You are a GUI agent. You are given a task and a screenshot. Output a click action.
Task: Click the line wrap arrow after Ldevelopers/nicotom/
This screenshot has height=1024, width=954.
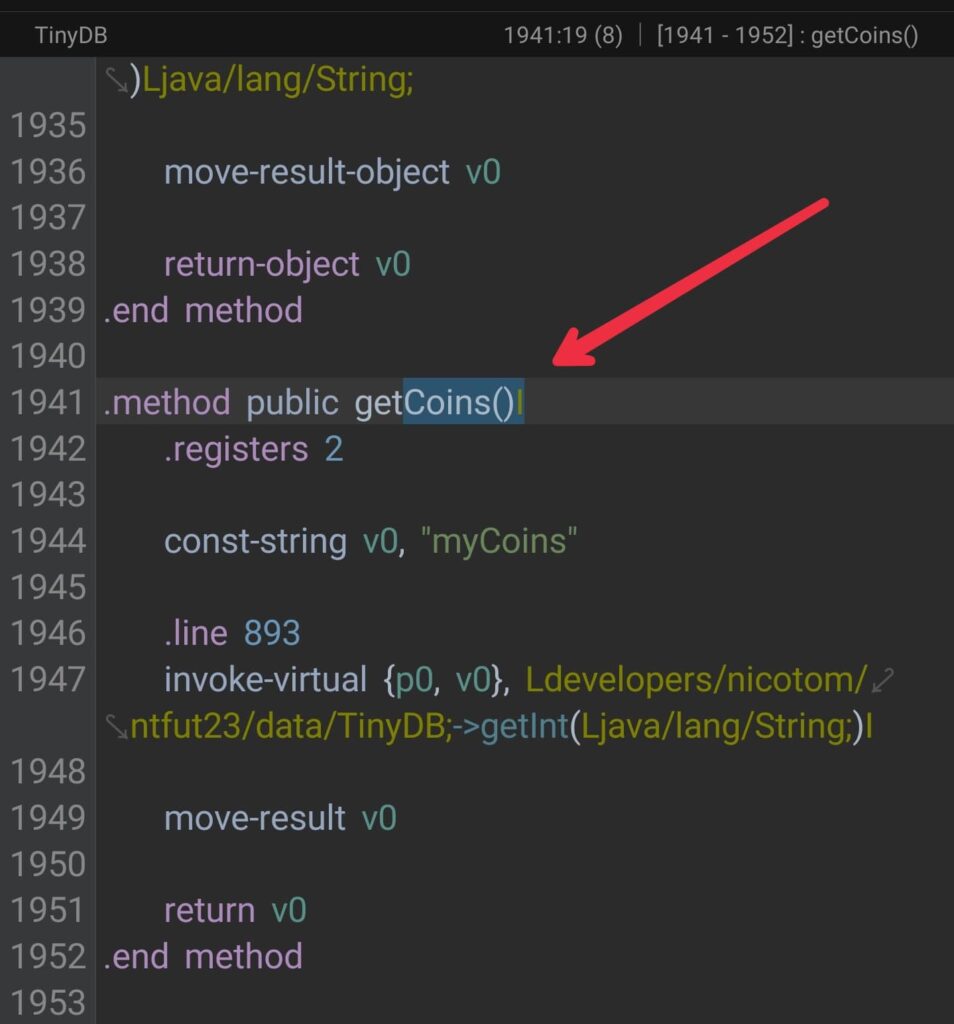pos(882,680)
